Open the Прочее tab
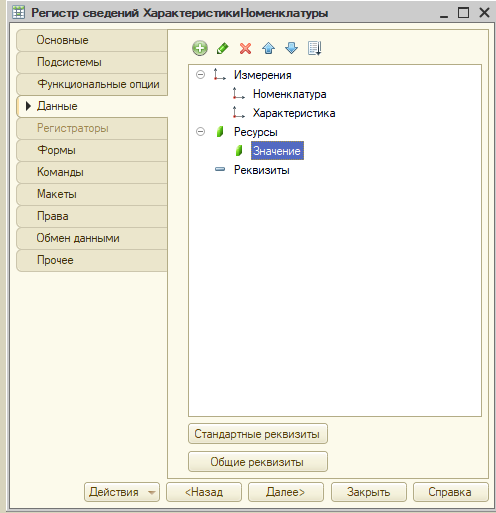This screenshot has height=513, width=496. 92,260
